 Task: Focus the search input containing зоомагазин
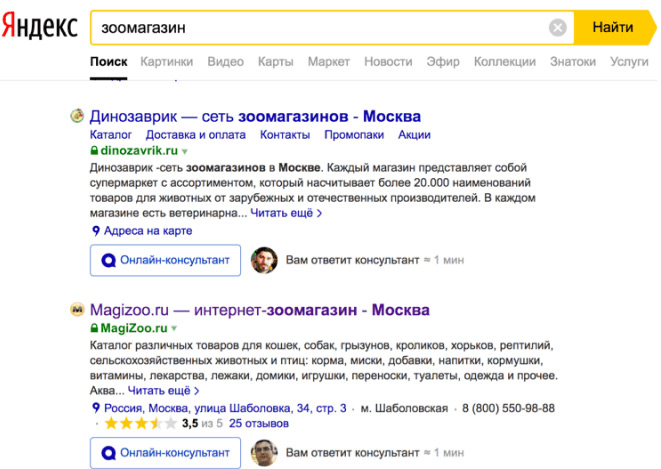pos(320,27)
